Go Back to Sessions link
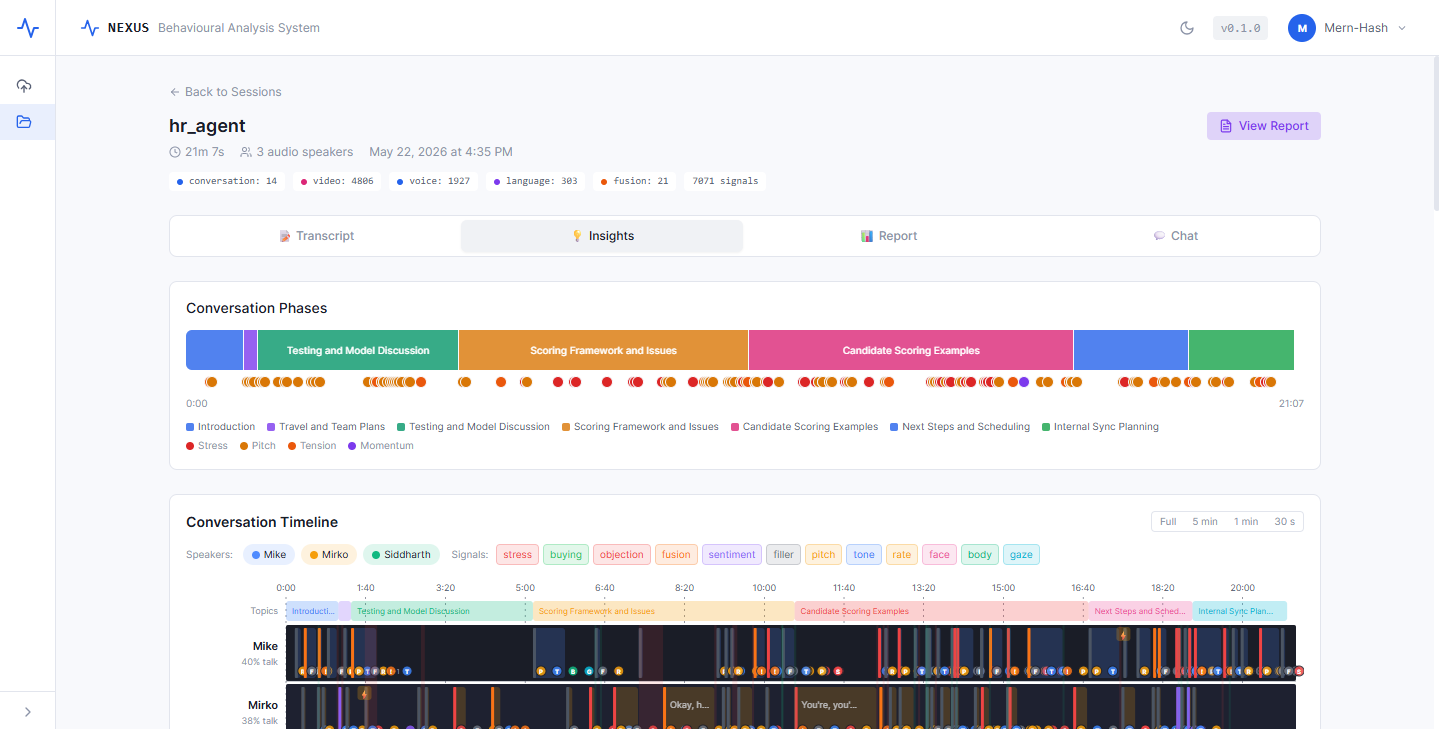 (225, 92)
